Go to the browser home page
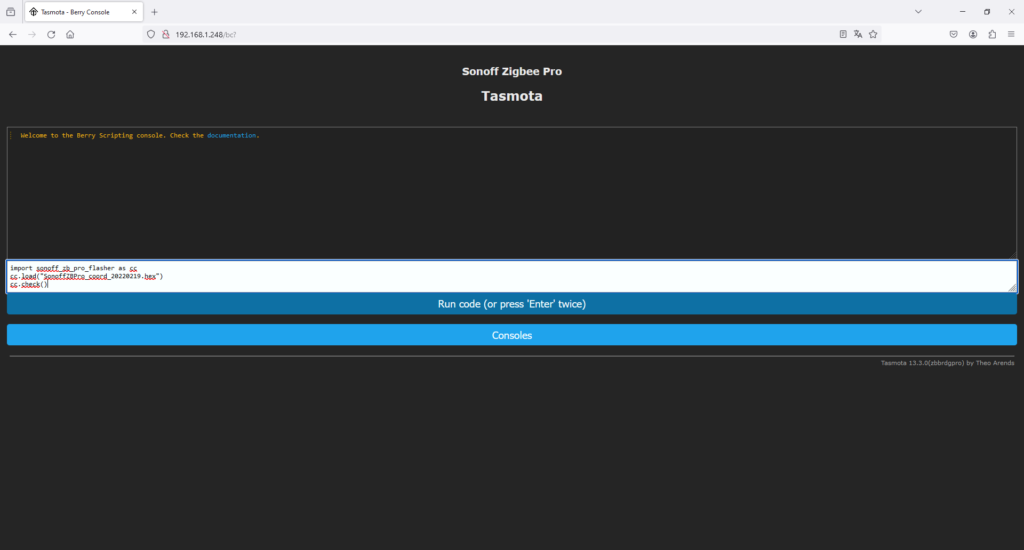This screenshot has height=550, width=1024. point(70,35)
